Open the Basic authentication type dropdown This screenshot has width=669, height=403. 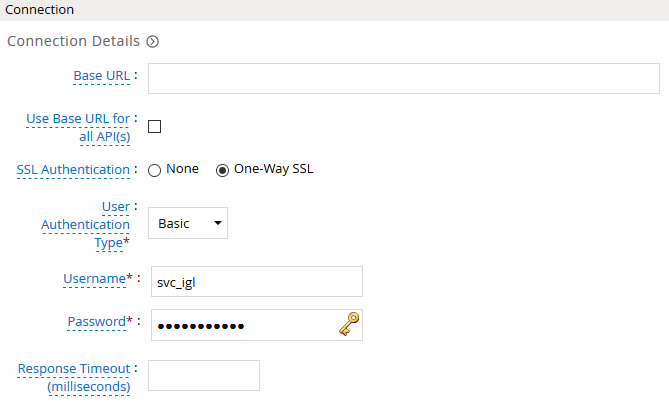(188, 223)
